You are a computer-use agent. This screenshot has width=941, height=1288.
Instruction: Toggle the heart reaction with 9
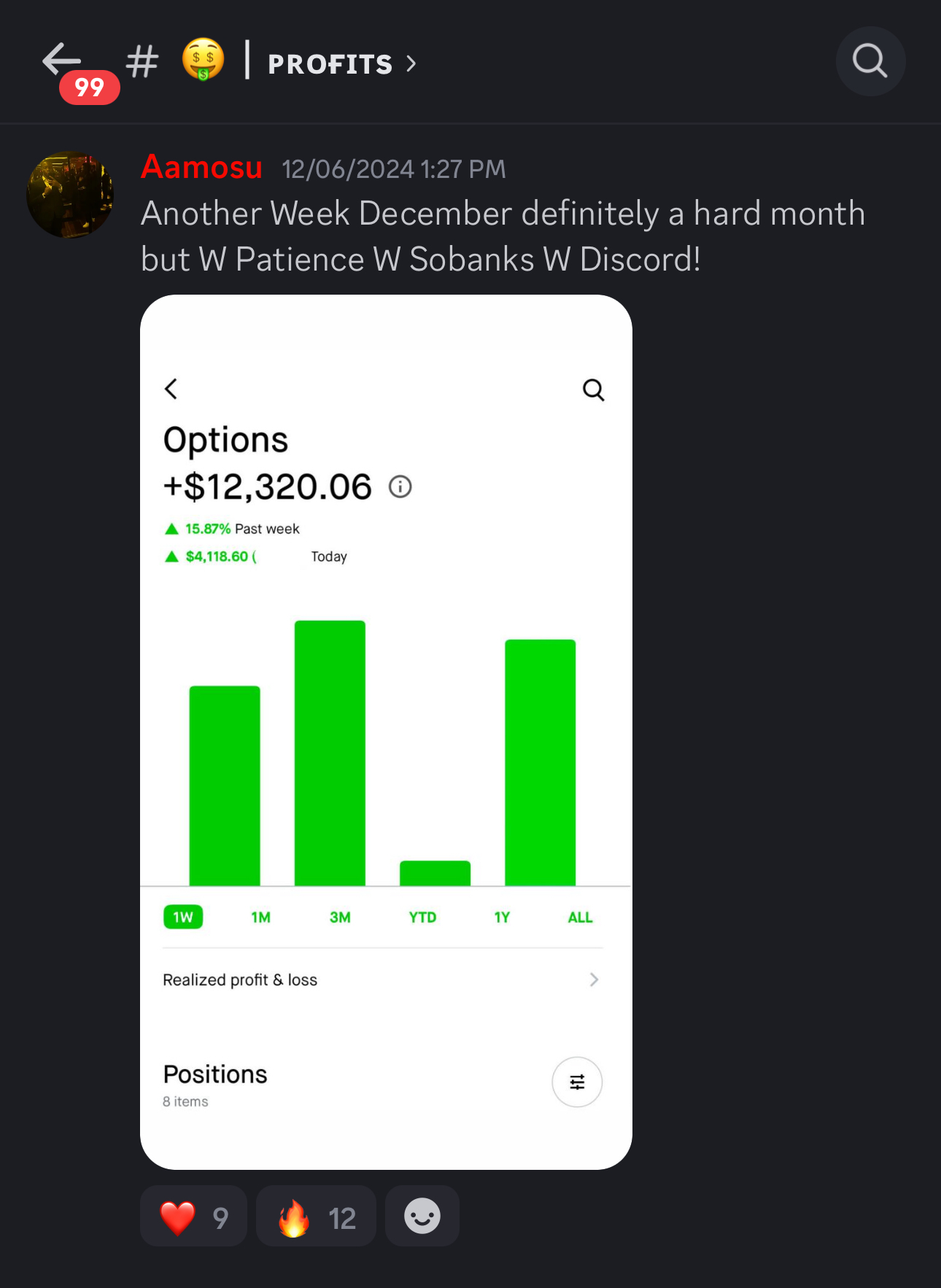pyautogui.click(x=194, y=1216)
